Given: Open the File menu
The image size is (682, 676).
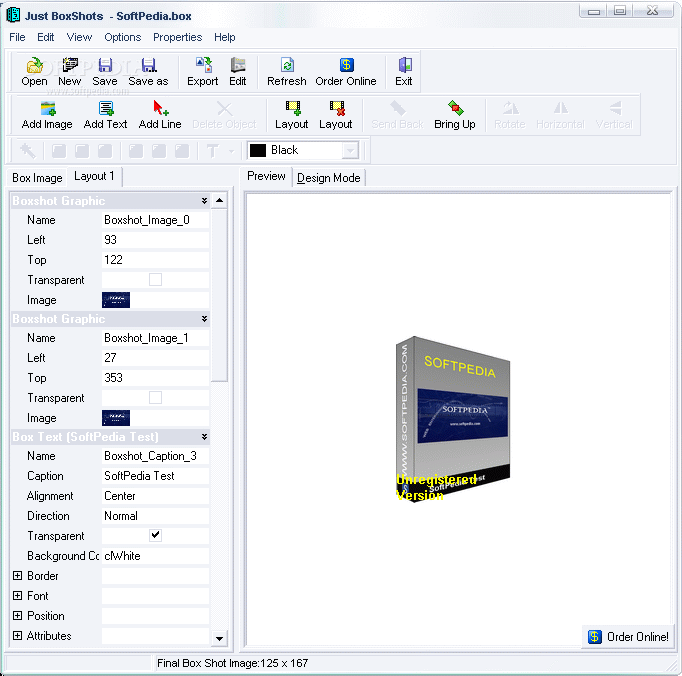Looking at the screenshot, I should coord(17,37).
